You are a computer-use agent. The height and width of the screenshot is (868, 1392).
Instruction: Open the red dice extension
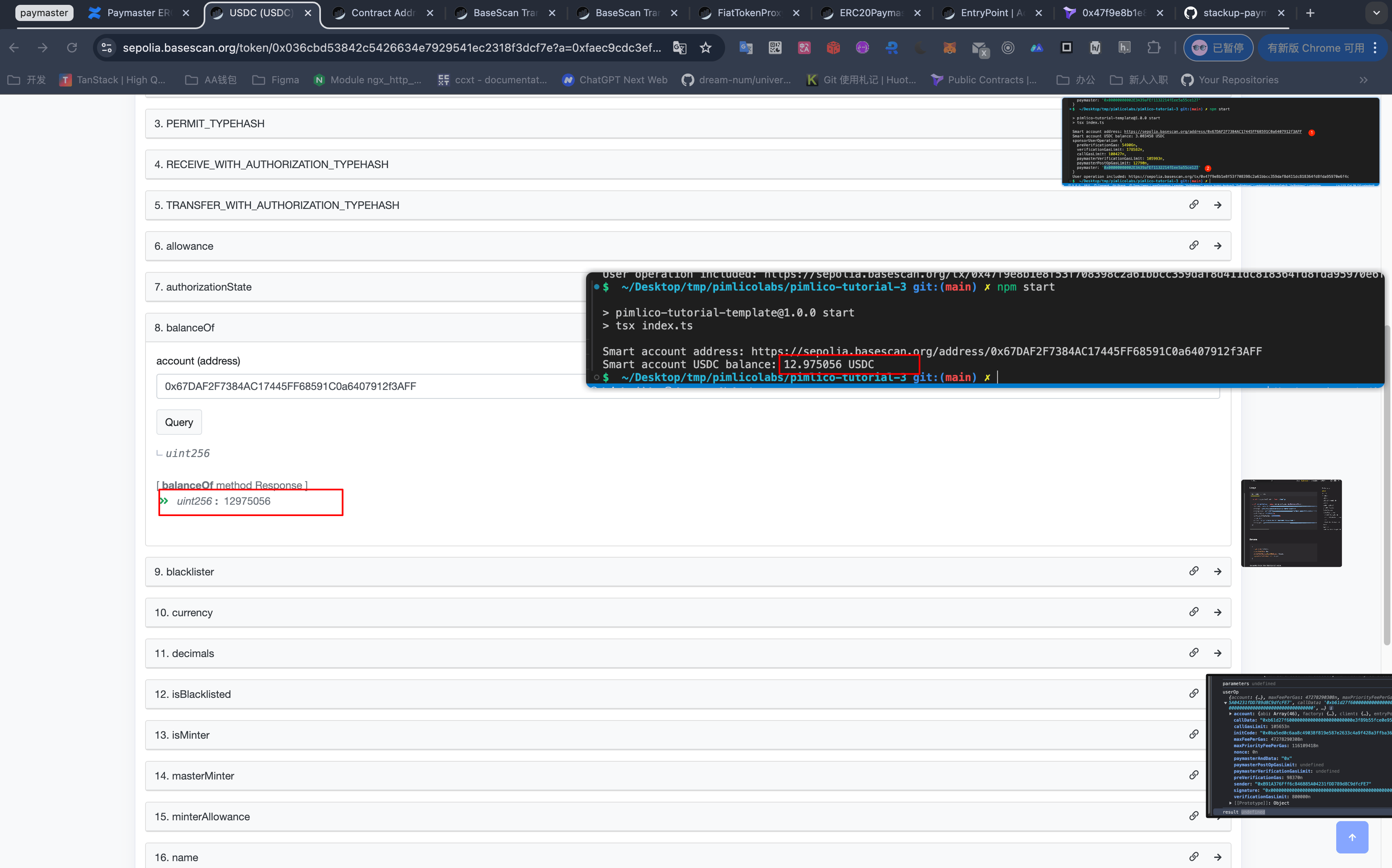click(x=833, y=48)
